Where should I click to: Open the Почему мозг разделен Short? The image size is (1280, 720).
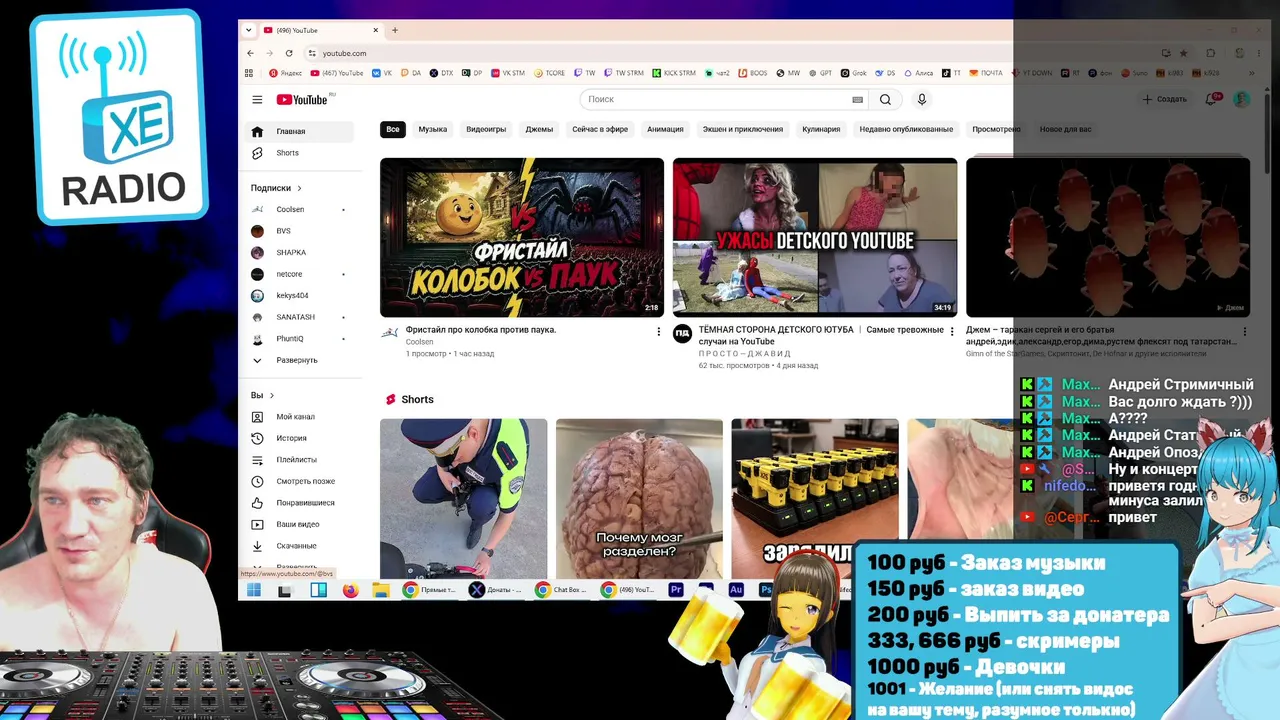pos(639,498)
